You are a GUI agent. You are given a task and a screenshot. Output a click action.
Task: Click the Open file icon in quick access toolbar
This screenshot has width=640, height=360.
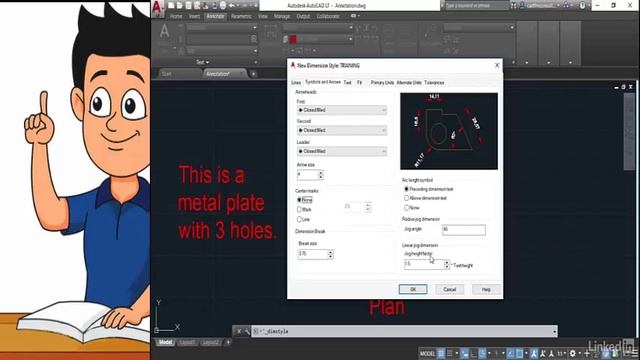pyautogui.click(x=179, y=5)
